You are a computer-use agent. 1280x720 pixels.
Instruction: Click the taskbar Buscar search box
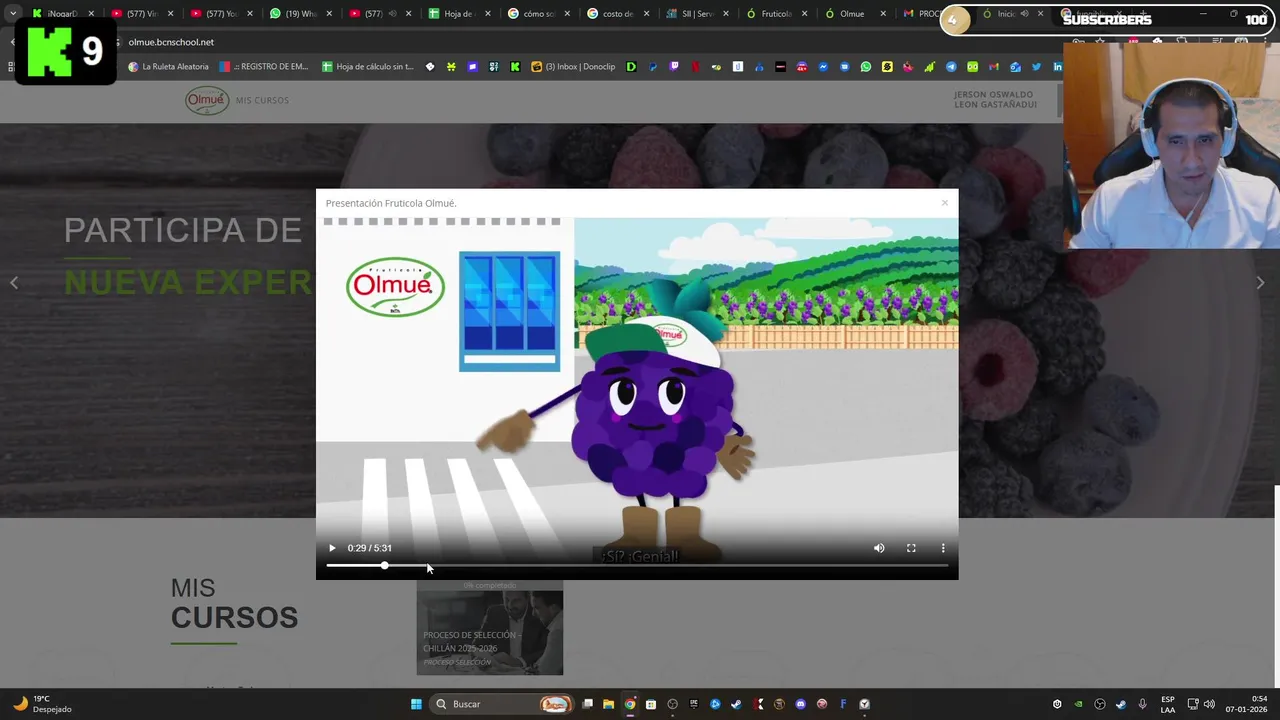(x=503, y=704)
